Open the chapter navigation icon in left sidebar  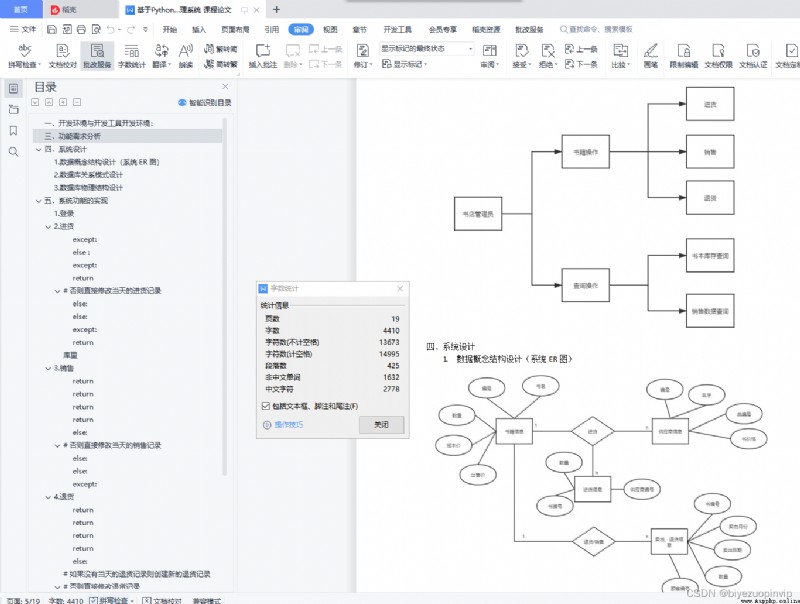pos(13,109)
